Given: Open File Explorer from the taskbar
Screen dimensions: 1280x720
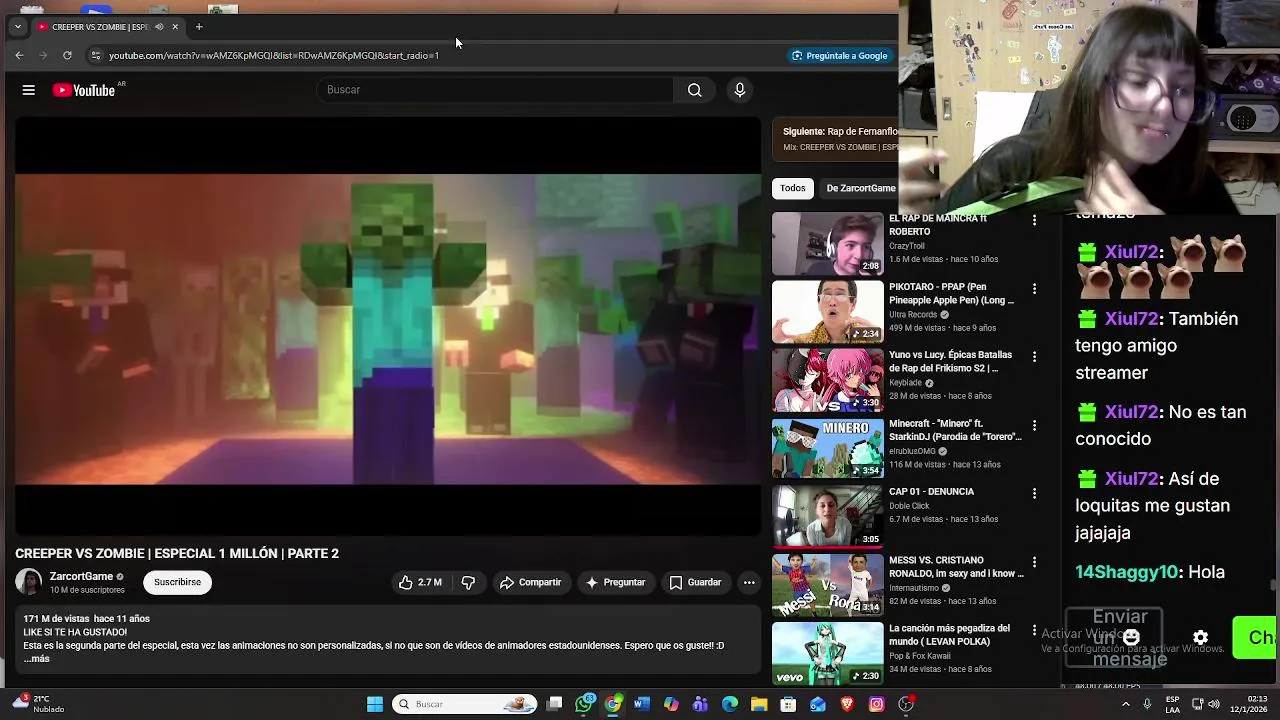Looking at the screenshot, I should pos(759,704).
